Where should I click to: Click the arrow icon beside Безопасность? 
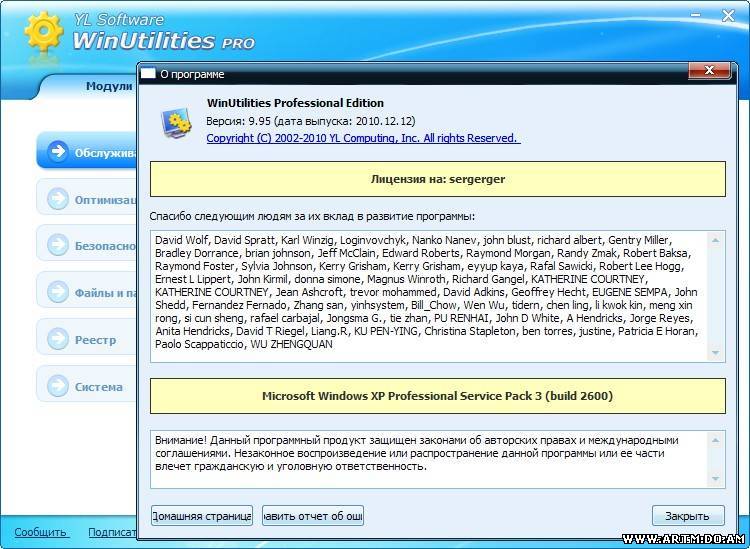tap(58, 245)
